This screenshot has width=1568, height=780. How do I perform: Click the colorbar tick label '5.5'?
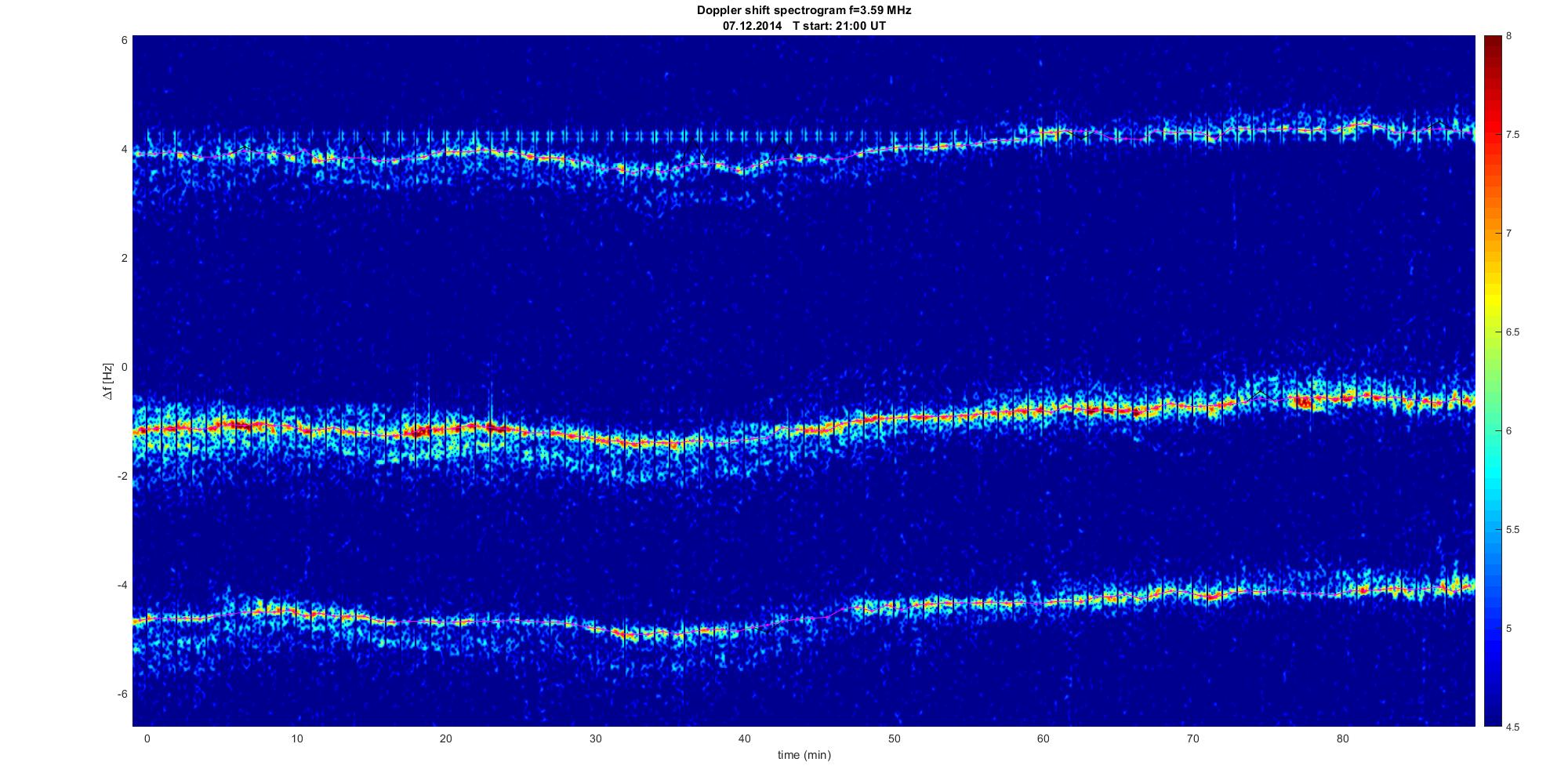click(x=1512, y=530)
